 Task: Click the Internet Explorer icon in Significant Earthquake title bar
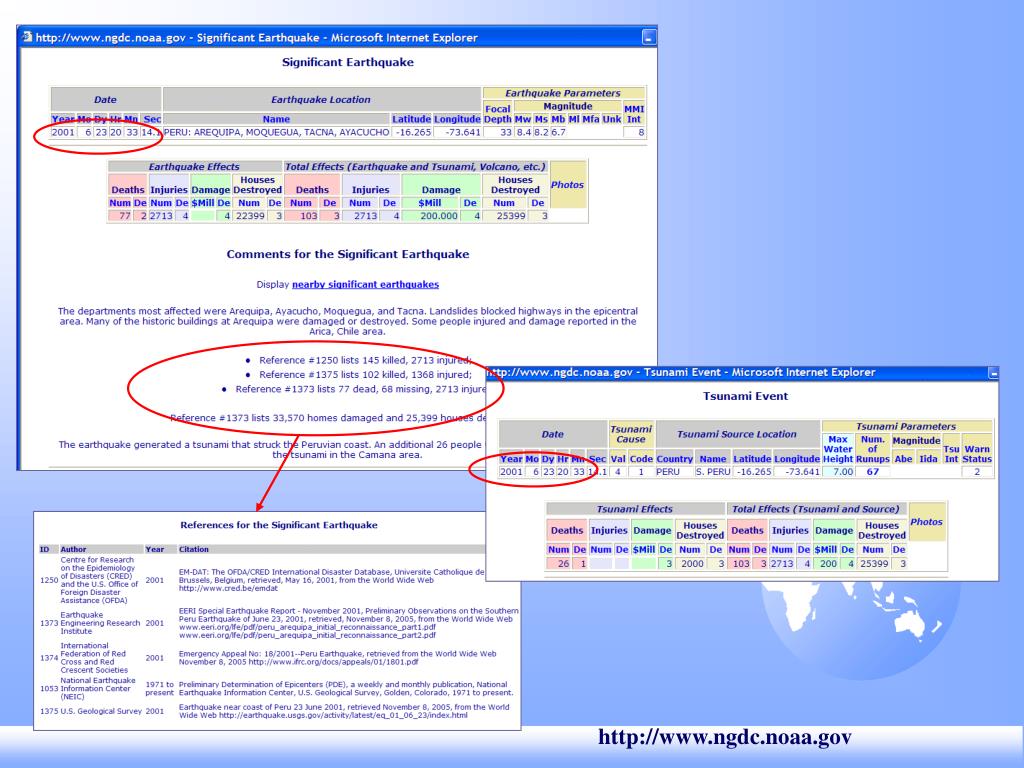coord(27,37)
